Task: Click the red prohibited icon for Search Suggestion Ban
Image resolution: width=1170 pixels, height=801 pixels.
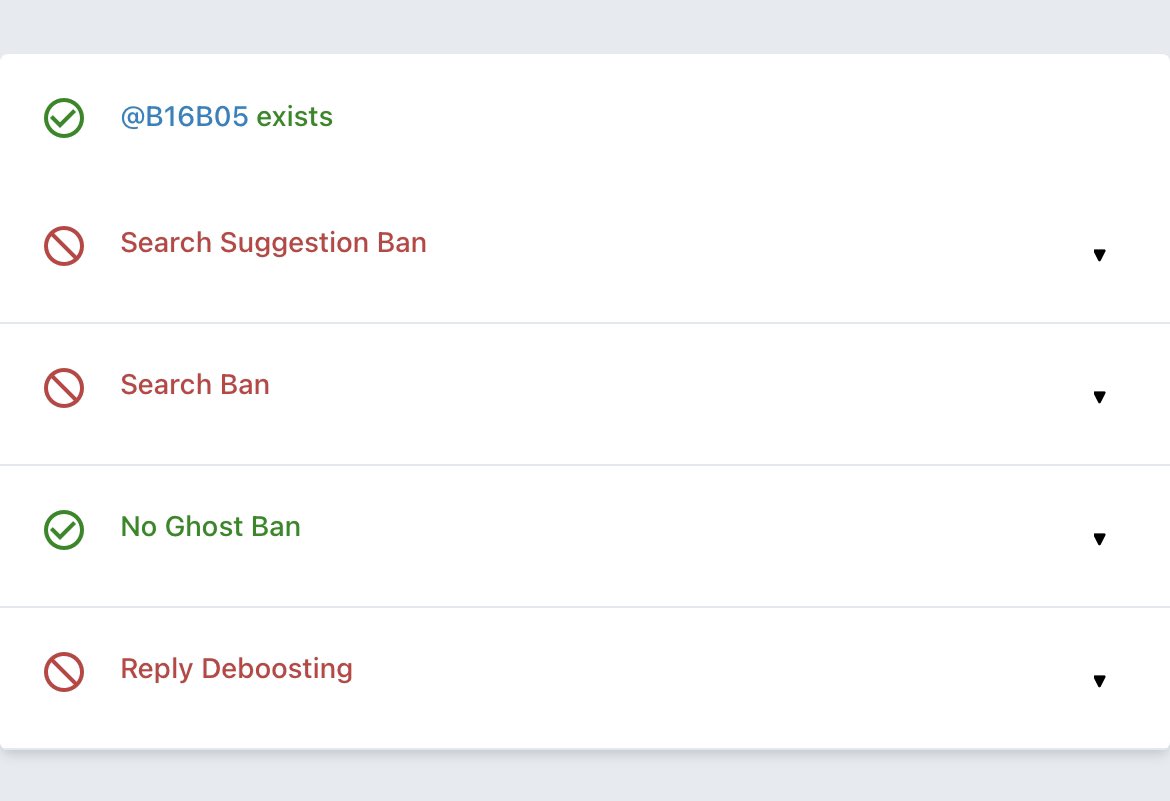Action: 63,246
